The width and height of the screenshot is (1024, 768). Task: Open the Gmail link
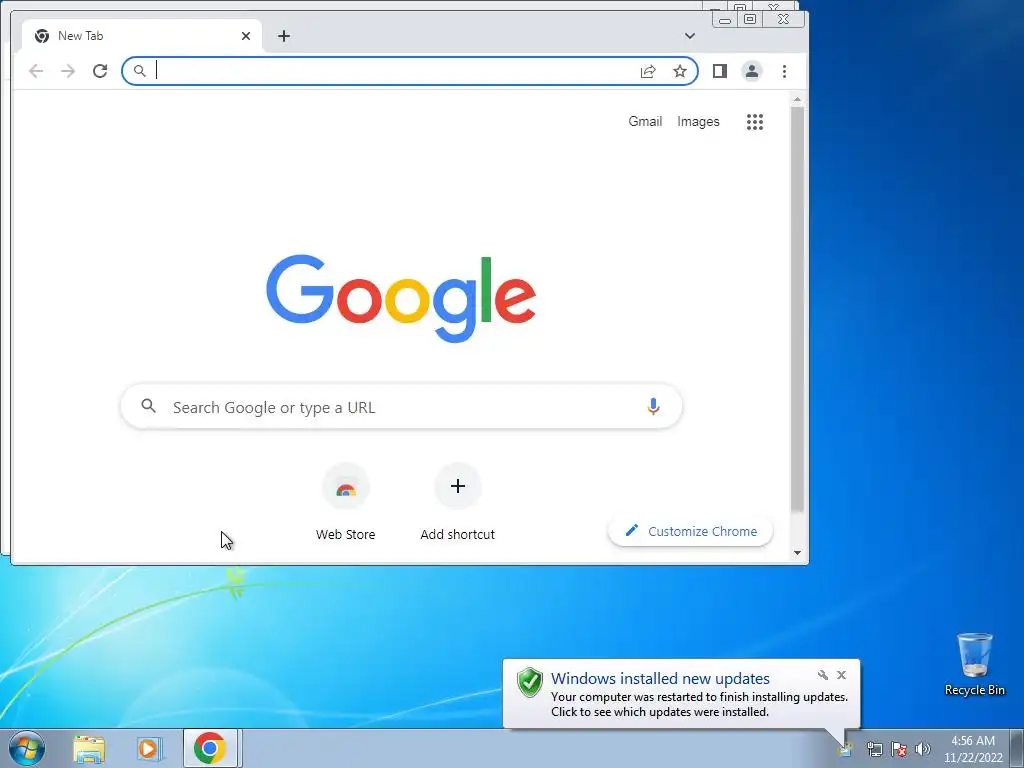[645, 121]
